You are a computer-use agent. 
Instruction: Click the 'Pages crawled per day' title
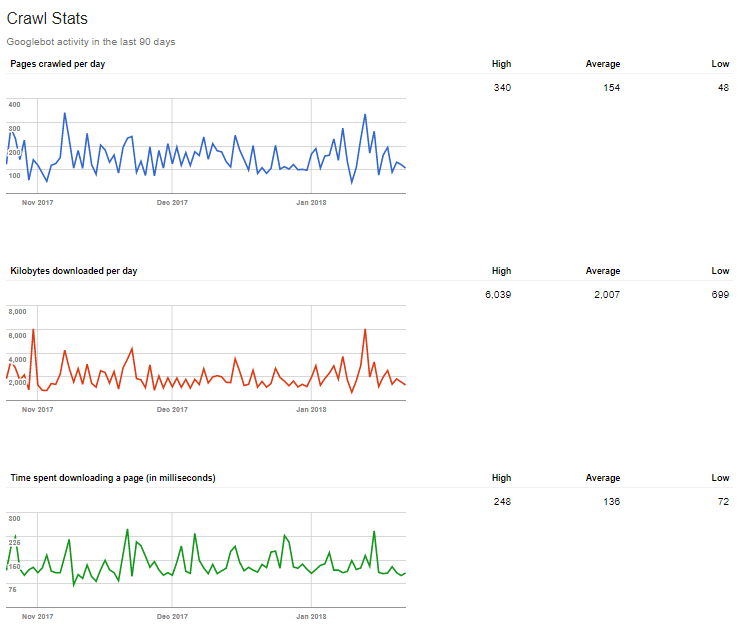[x=58, y=64]
